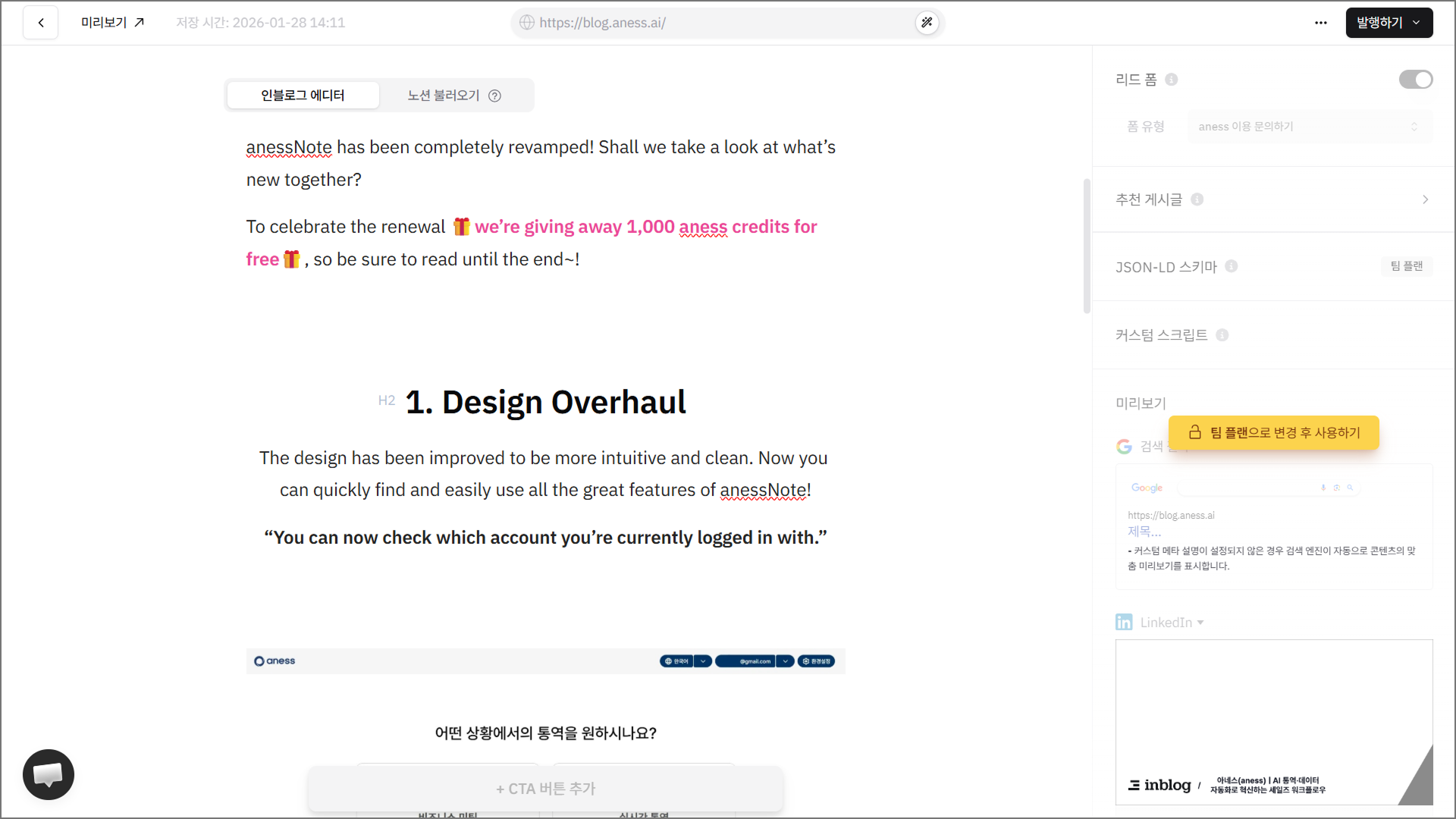
Task: Open the three-dot more options menu
Action: (x=1320, y=23)
